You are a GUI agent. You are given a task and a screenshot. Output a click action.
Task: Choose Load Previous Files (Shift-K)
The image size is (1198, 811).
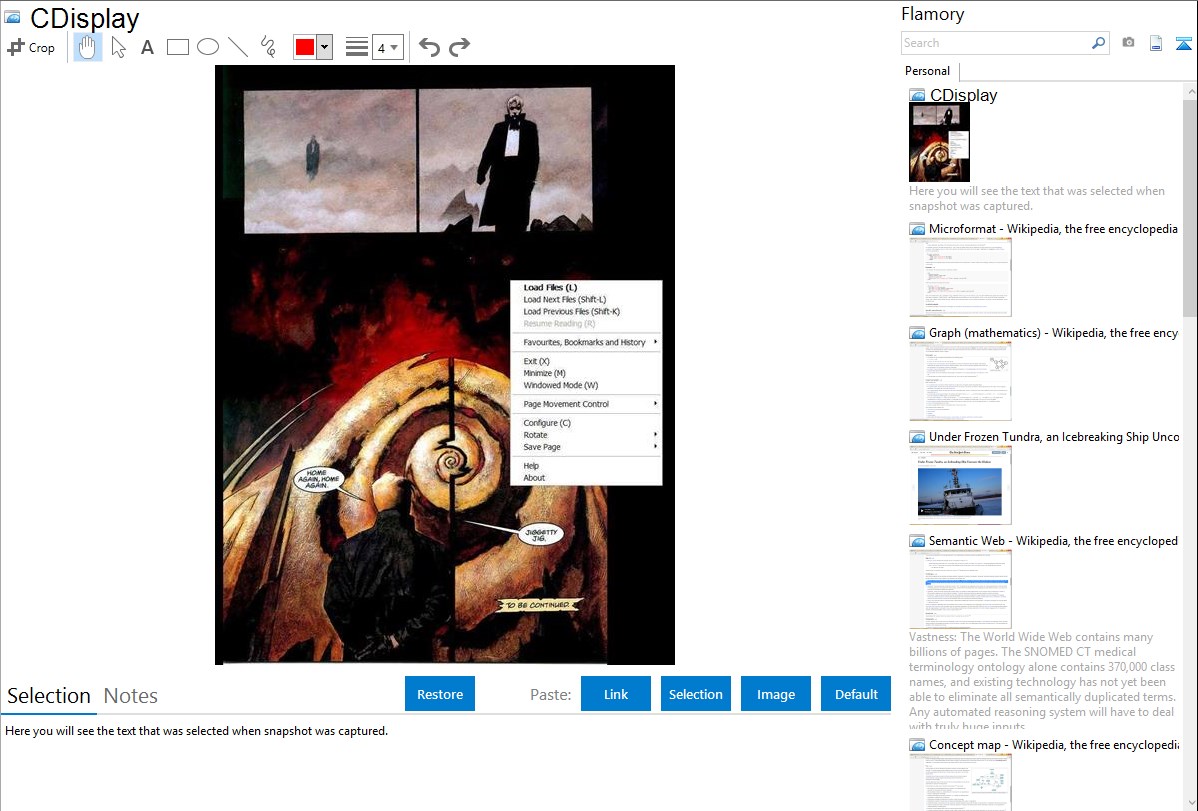[x=585, y=312]
